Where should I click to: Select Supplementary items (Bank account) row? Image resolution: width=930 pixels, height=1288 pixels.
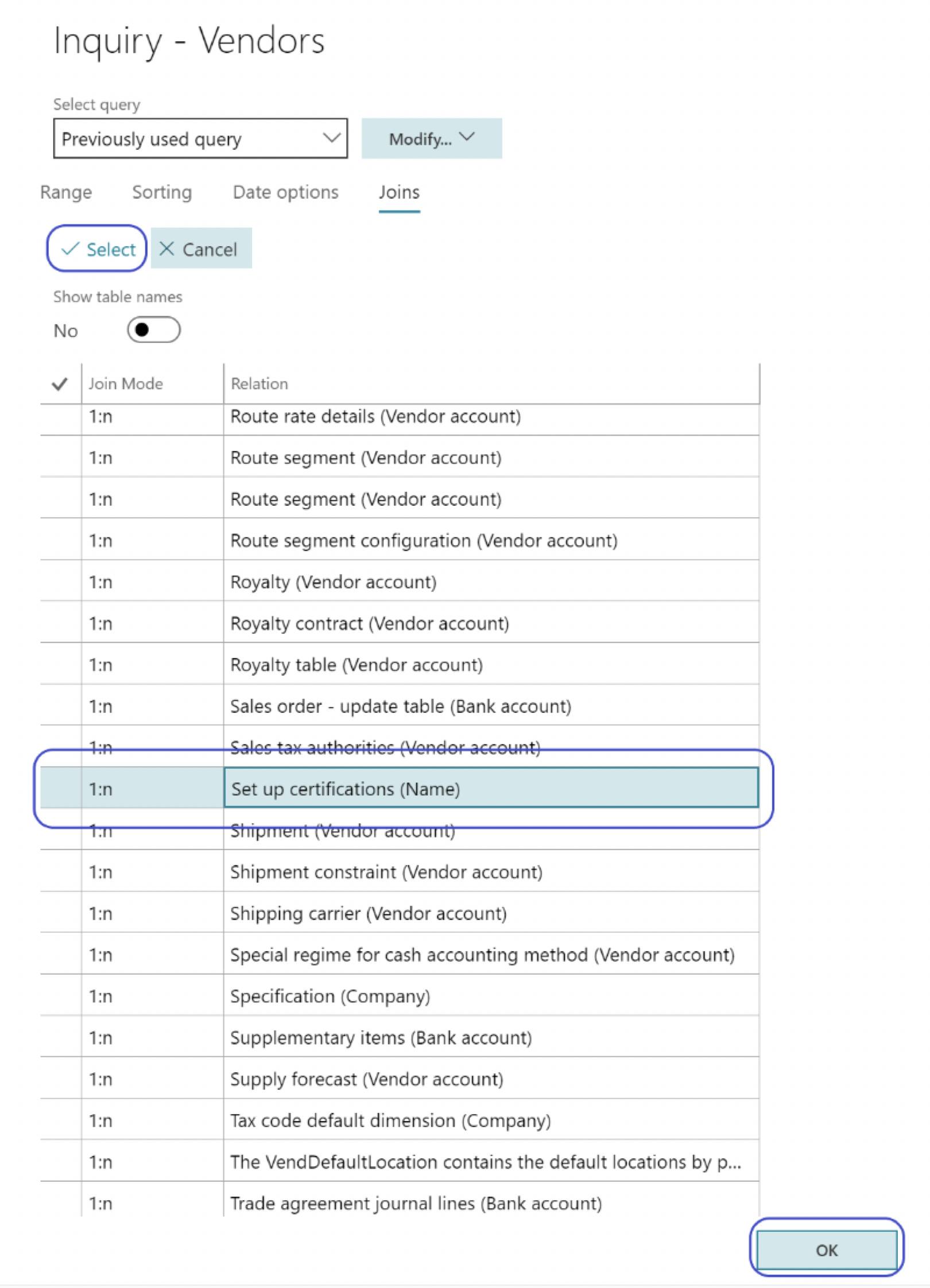pos(400,1037)
